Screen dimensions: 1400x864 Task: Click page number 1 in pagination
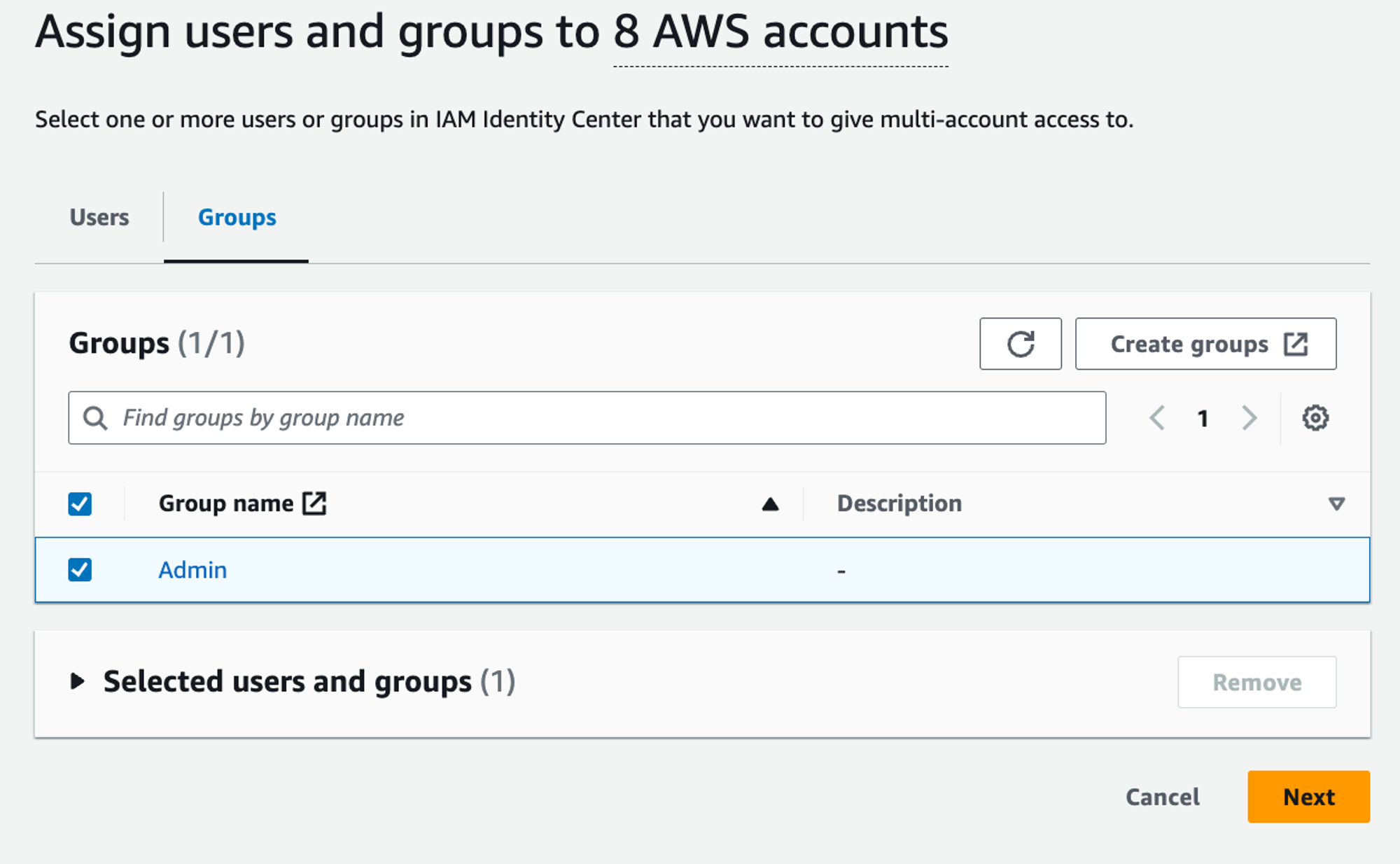1203,419
